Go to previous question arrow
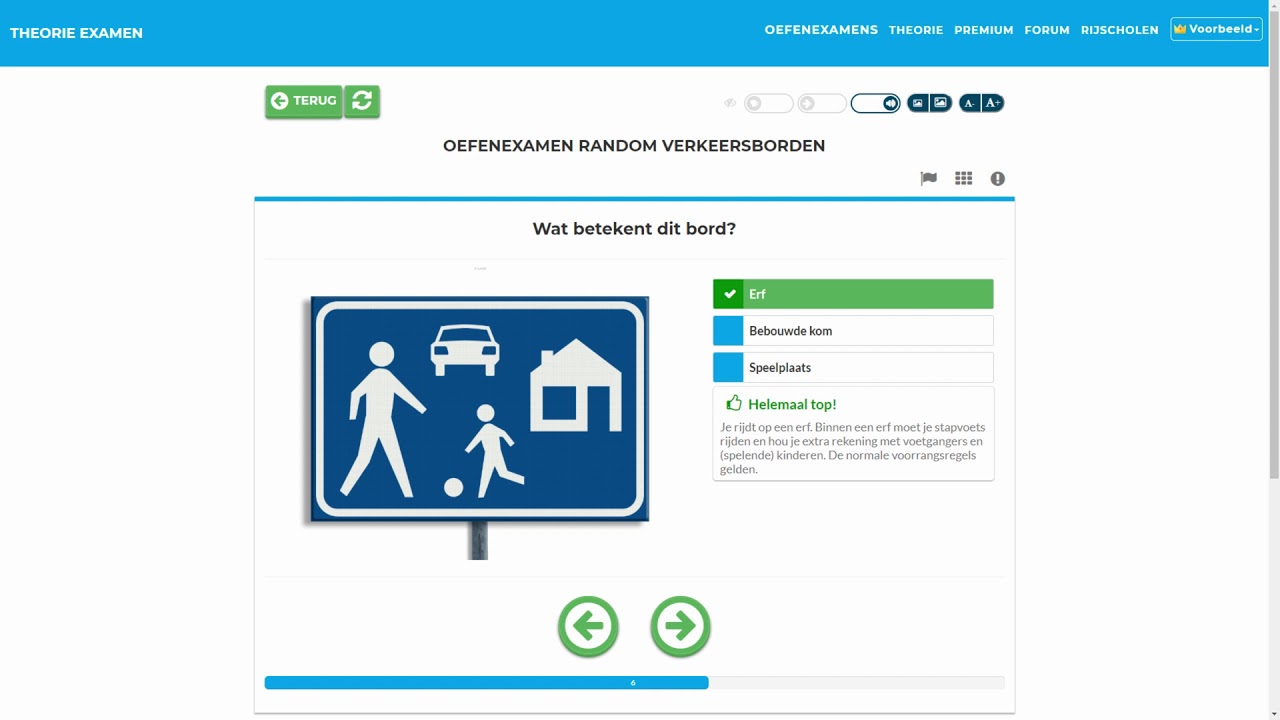Screen dimensions: 1280x720 [x=588, y=627]
